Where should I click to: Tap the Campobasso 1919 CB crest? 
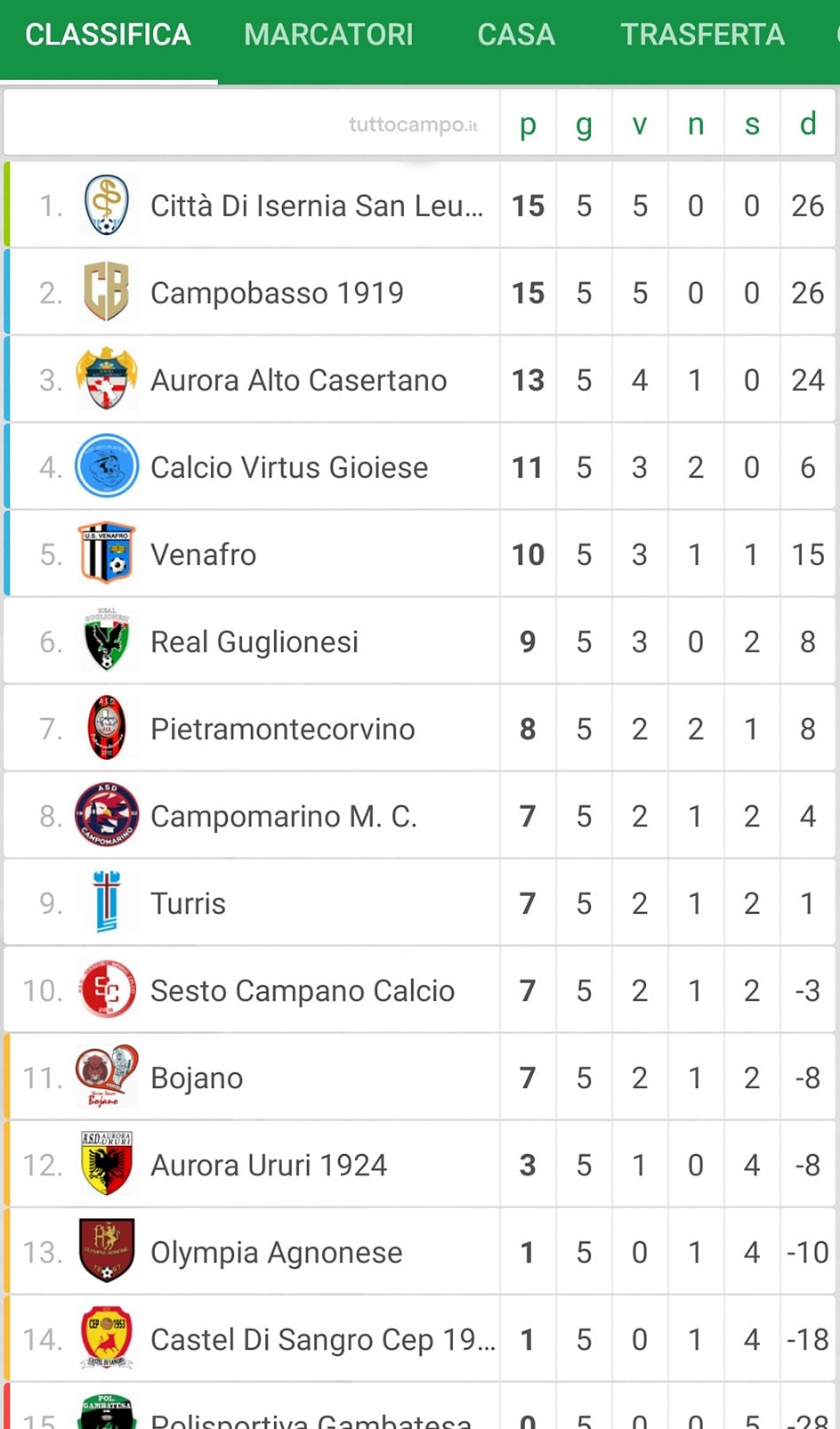(x=107, y=292)
